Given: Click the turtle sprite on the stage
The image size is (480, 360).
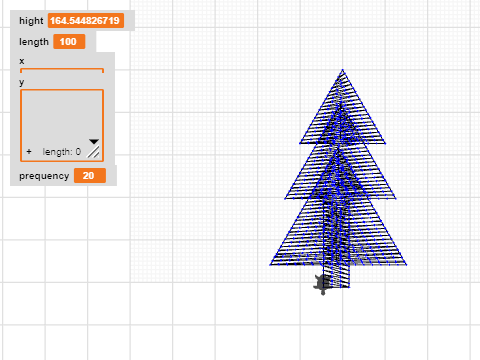Looking at the screenshot, I should click(322, 284).
